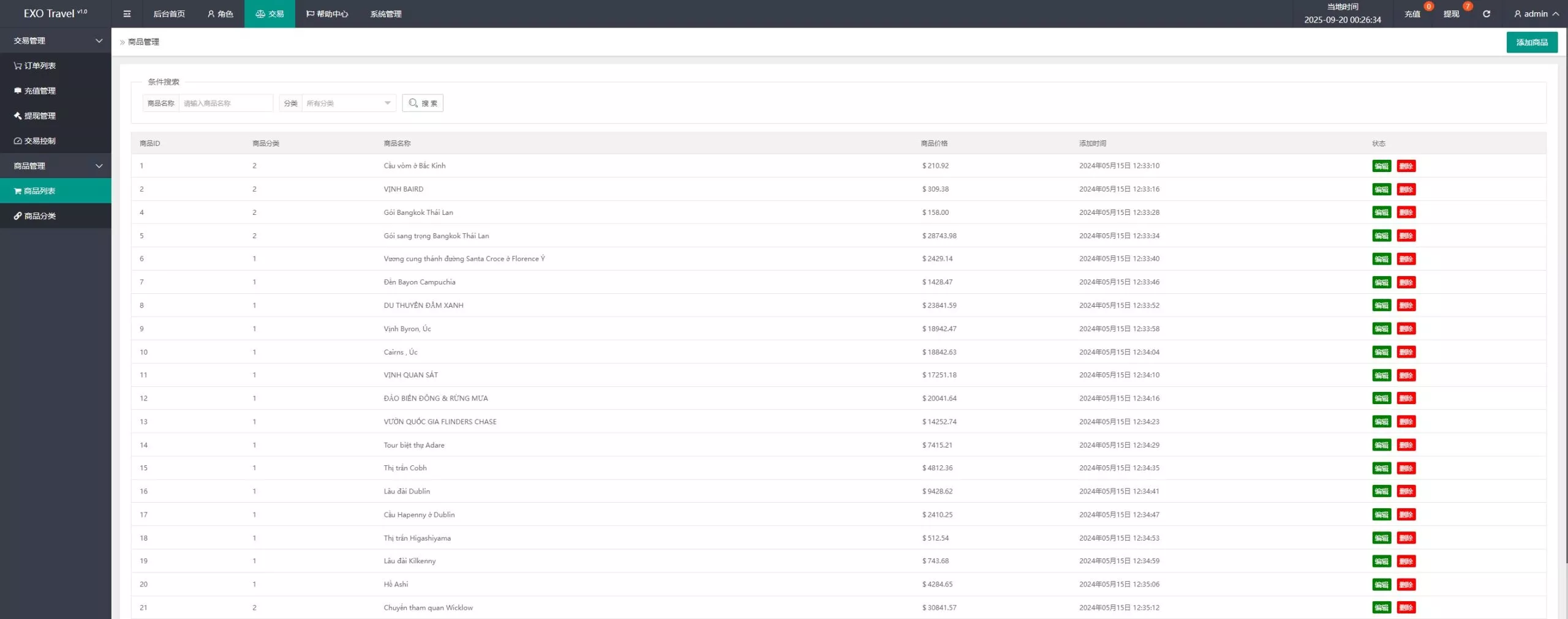Expand the admin user menu
1568x619 pixels.
(x=1536, y=13)
